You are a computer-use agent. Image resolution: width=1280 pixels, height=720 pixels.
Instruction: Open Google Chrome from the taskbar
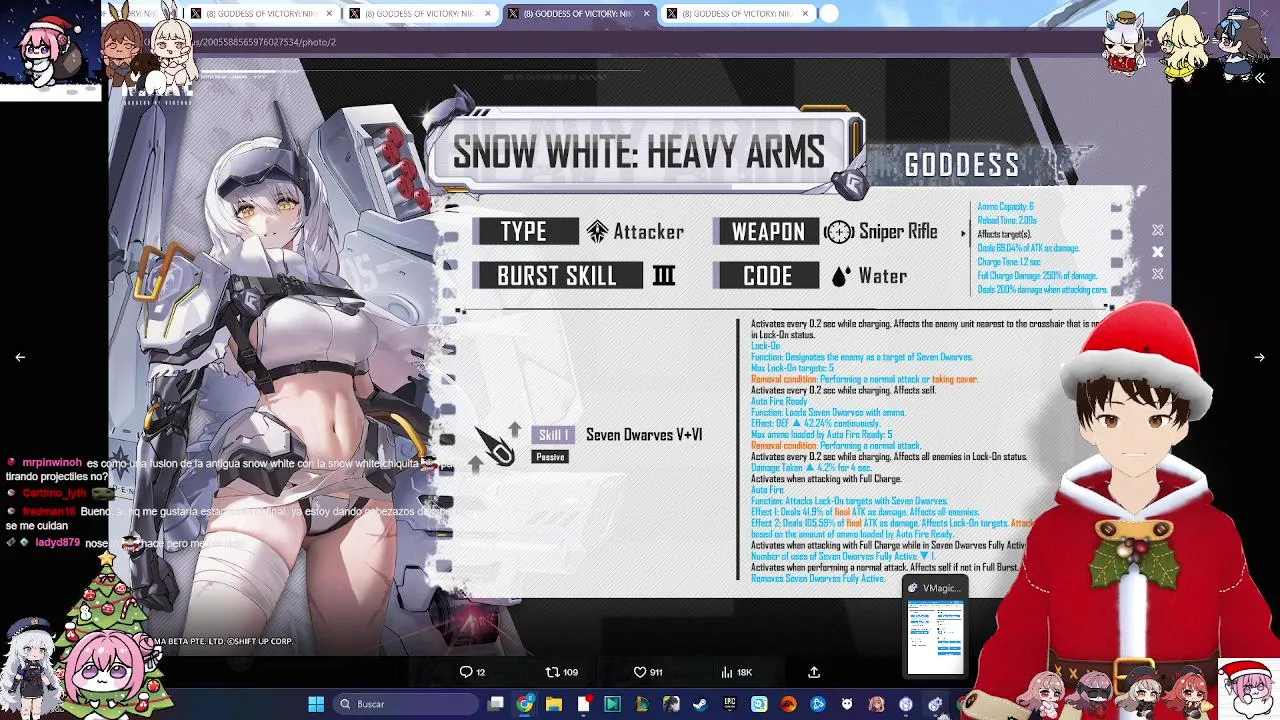point(525,704)
